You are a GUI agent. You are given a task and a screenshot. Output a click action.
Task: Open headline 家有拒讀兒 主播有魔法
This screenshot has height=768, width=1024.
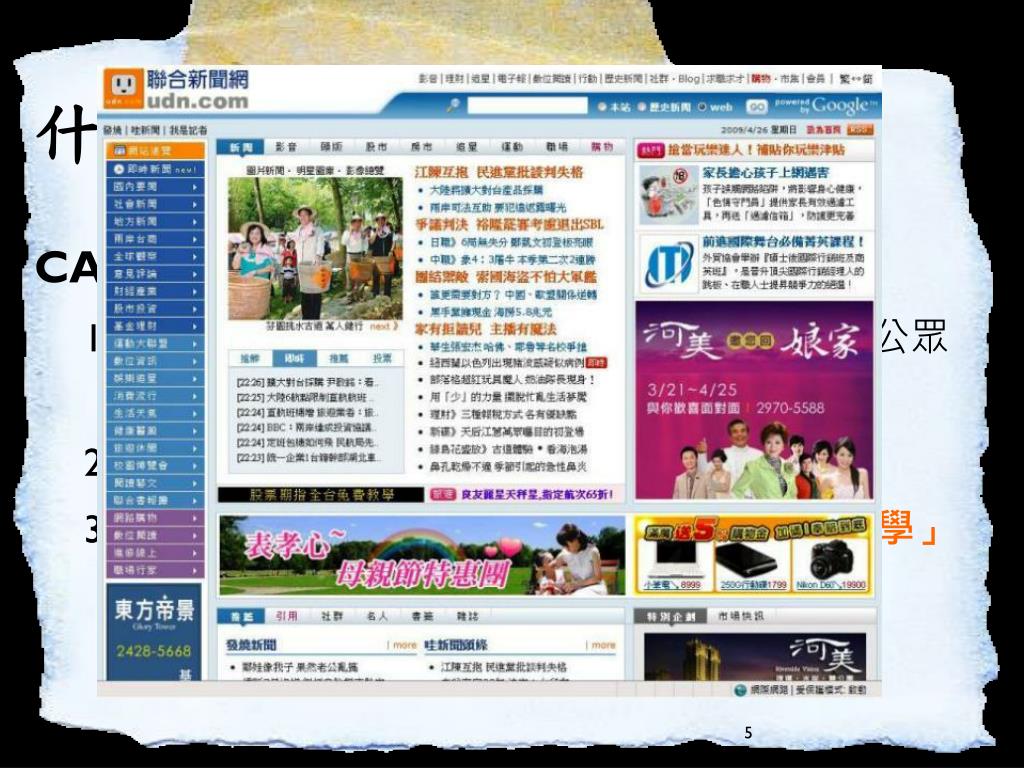pos(486,328)
